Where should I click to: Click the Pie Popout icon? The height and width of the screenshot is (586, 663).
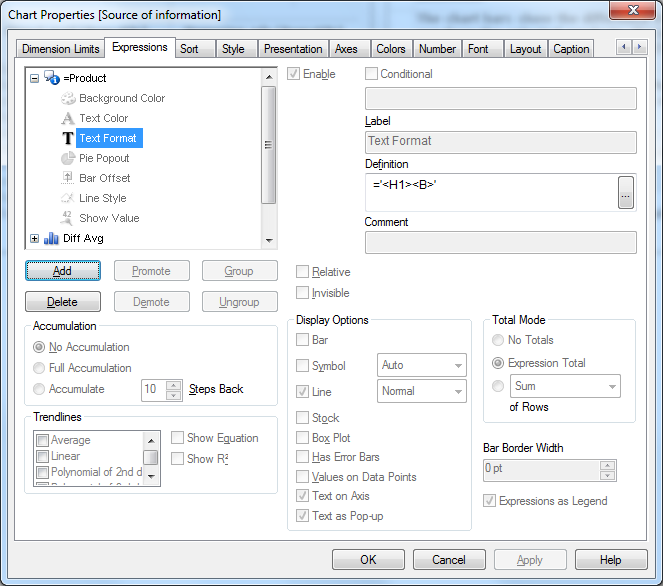pyautogui.click(x=68, y=158)
